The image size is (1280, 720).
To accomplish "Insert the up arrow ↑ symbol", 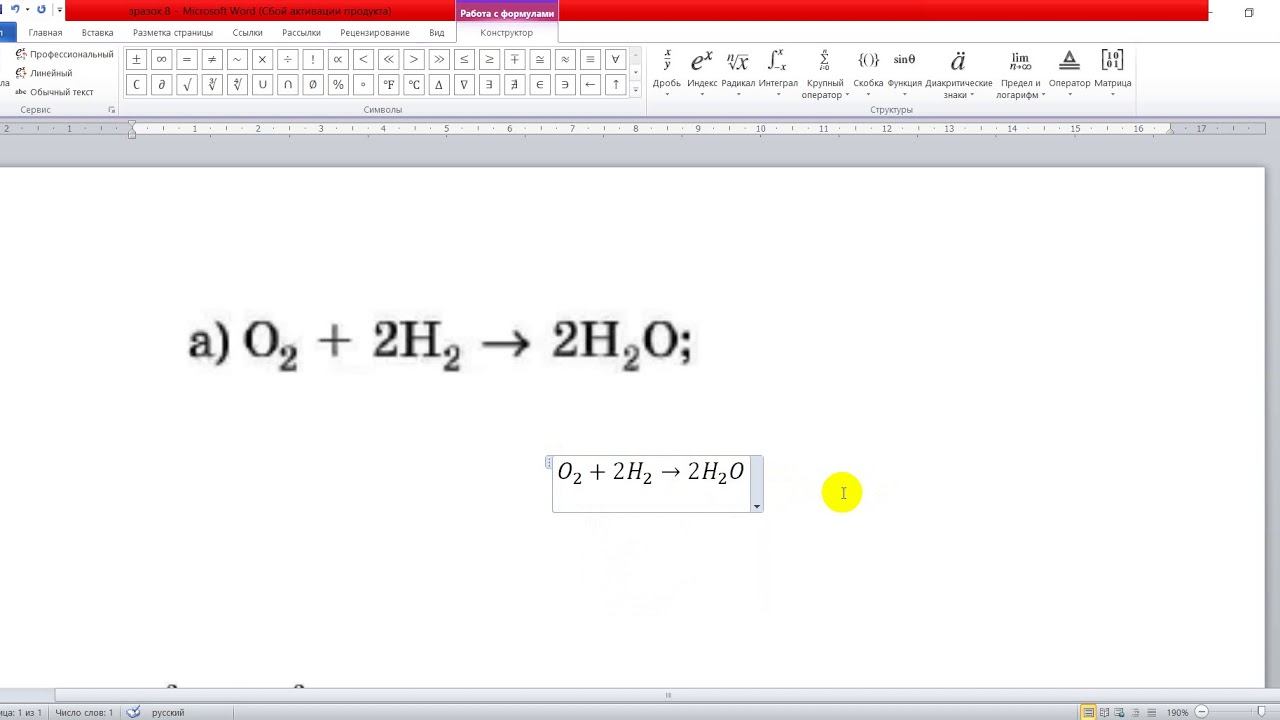I will click(x=615, y=85).
